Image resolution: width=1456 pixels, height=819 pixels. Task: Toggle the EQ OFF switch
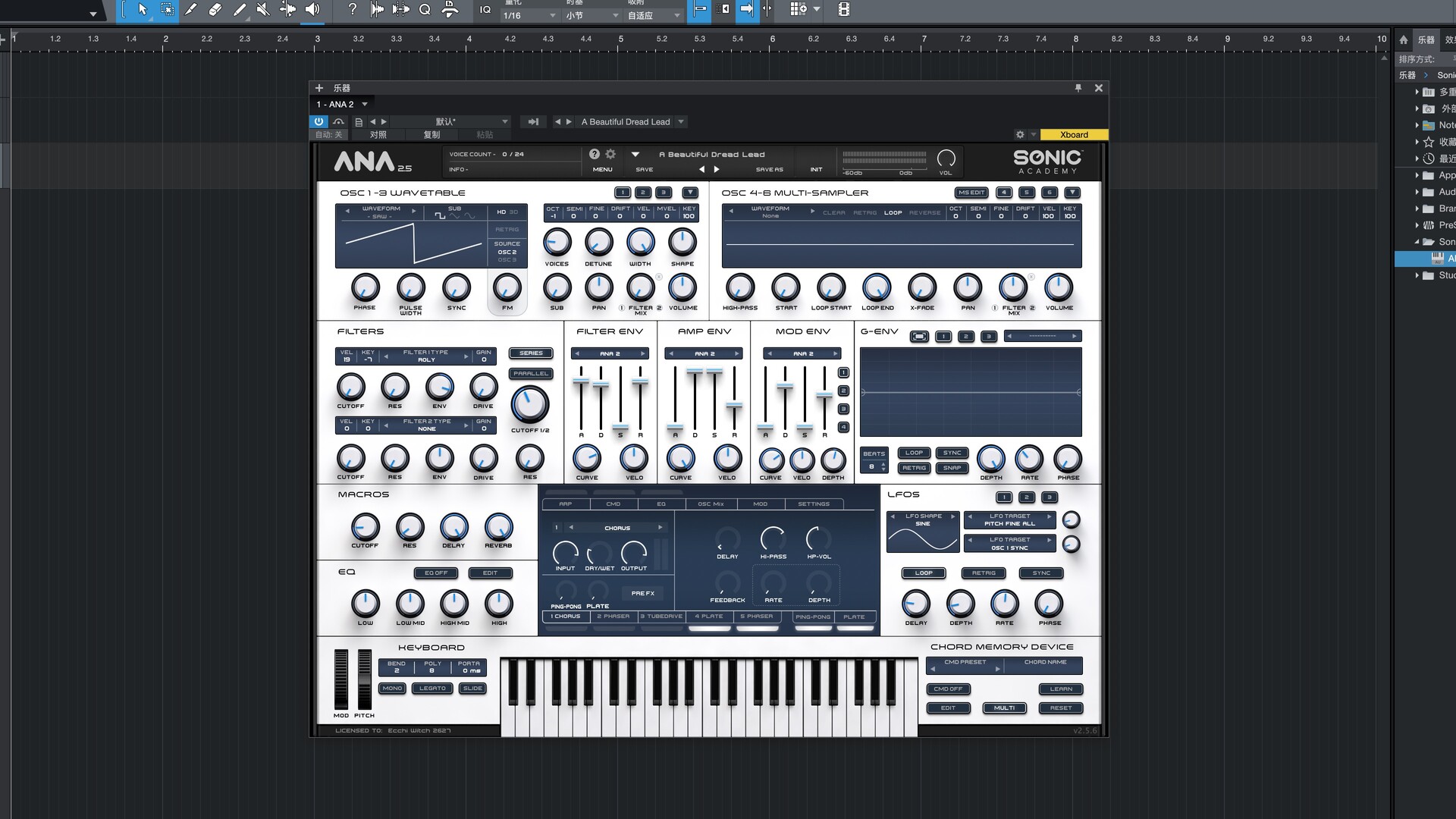click(436, 573)
